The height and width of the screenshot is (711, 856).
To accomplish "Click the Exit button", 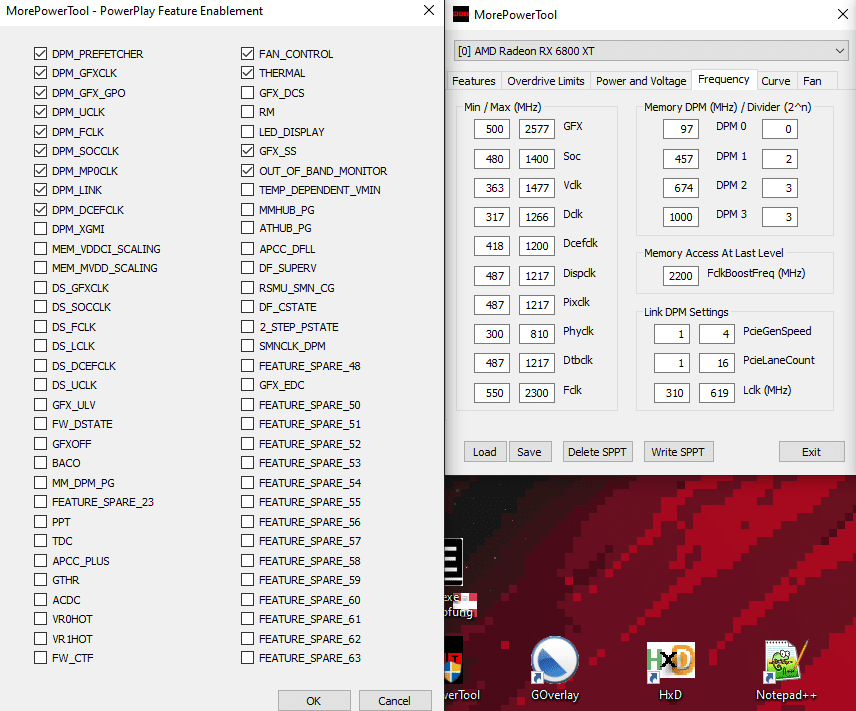I will click(x=811, y=452).
